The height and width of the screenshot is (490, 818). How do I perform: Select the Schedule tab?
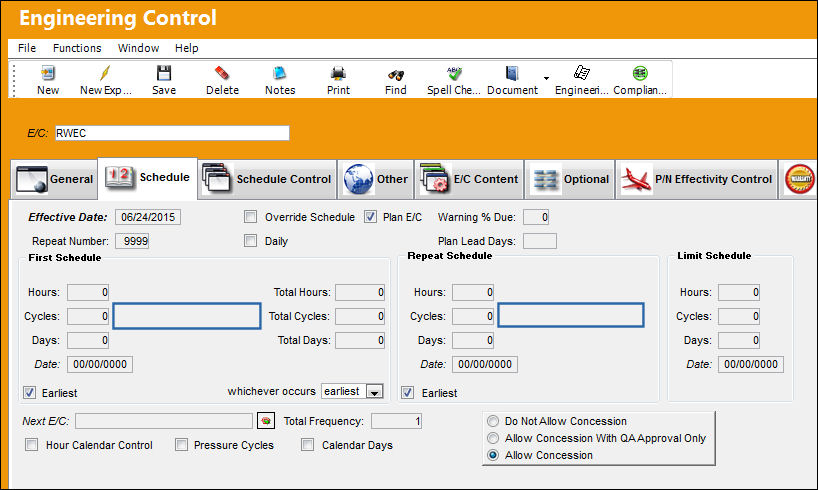[148, 178]
